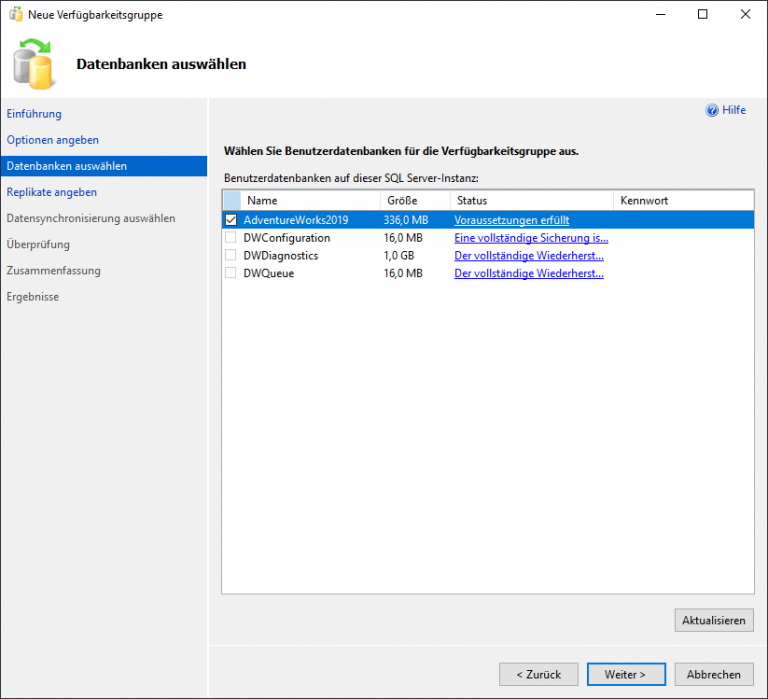
Task: Maximize the Neue Verfügbarkeitsgruppe window
Action: 702,14
